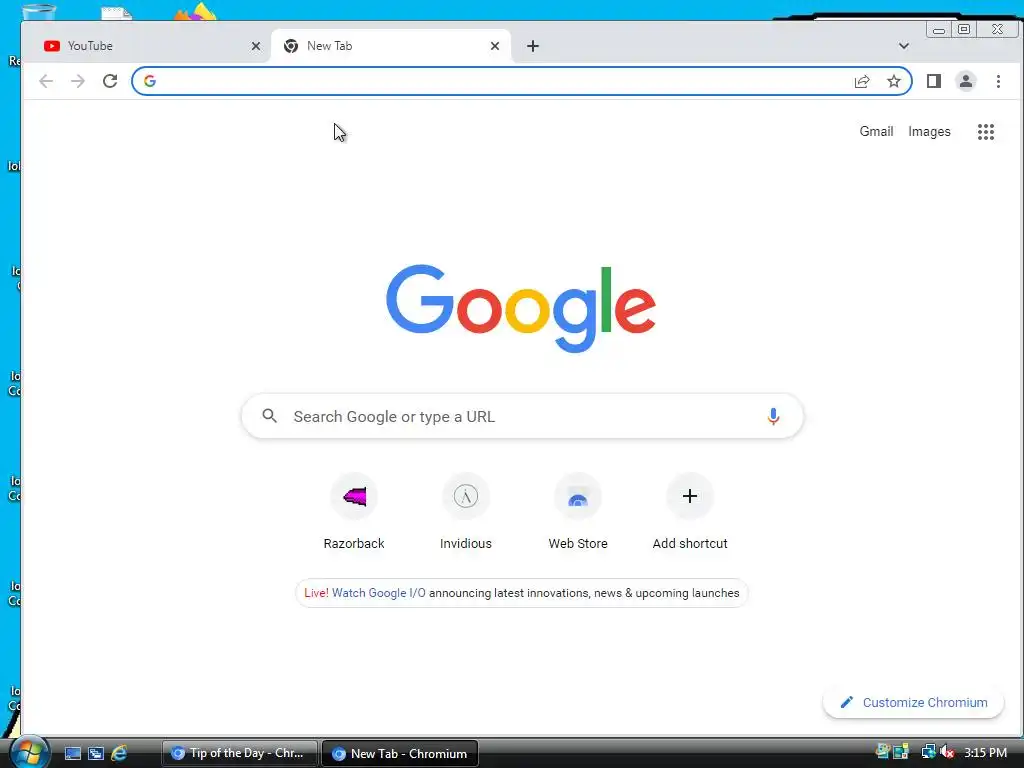Click the Add shortcut plus tile
Viewport: 1024px width, 768px height.
[690, 511]
